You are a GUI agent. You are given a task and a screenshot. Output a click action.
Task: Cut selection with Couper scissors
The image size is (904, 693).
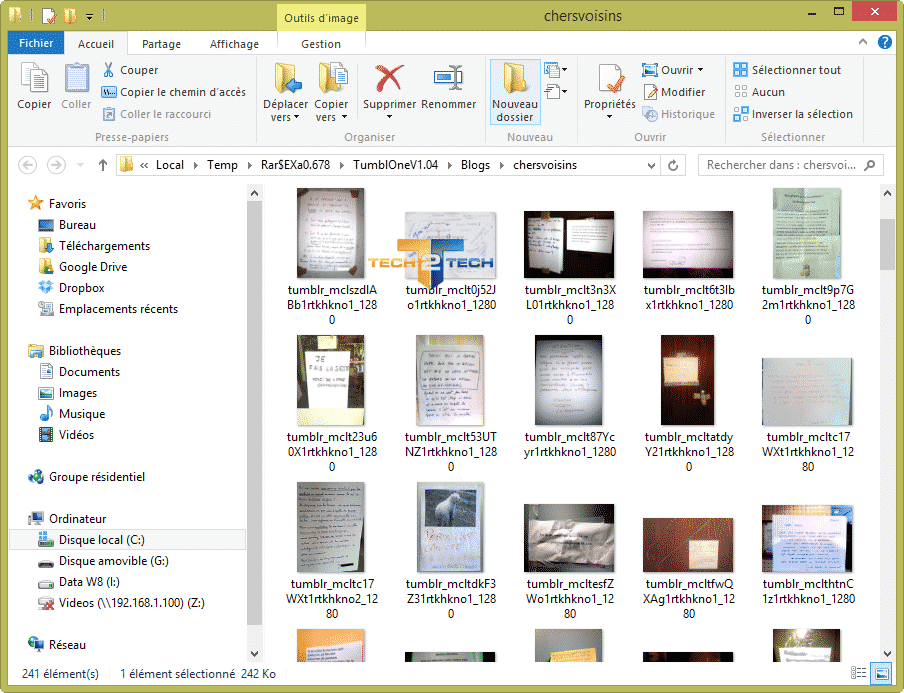pos(130,70)
